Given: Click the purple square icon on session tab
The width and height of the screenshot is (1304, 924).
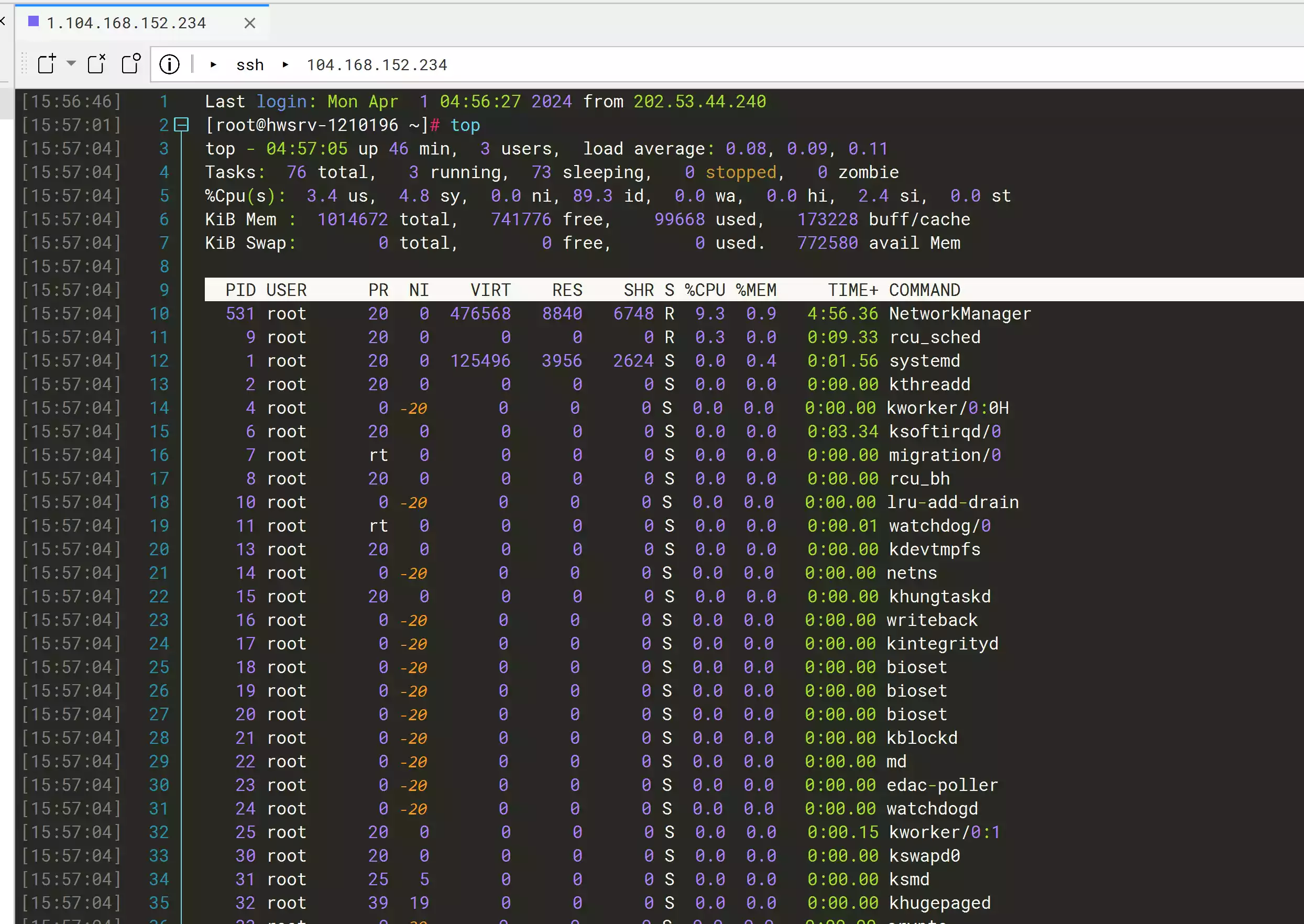Looking at the screenshot, I should point(34,21).
